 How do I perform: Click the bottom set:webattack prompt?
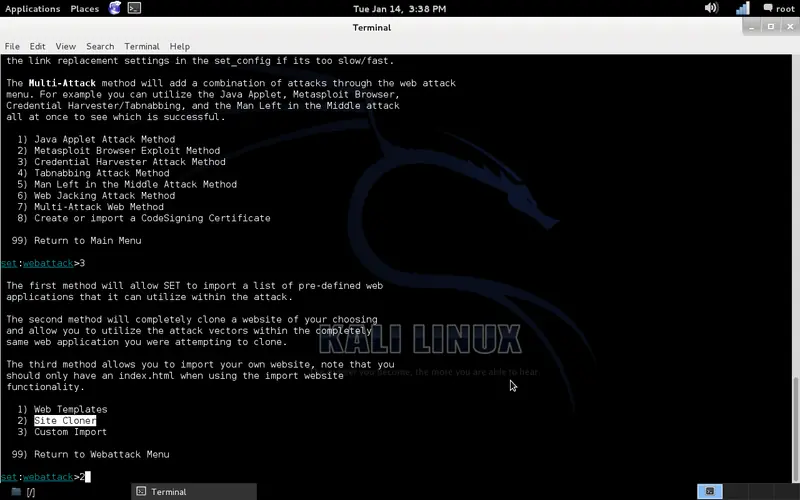pos(43,477)
